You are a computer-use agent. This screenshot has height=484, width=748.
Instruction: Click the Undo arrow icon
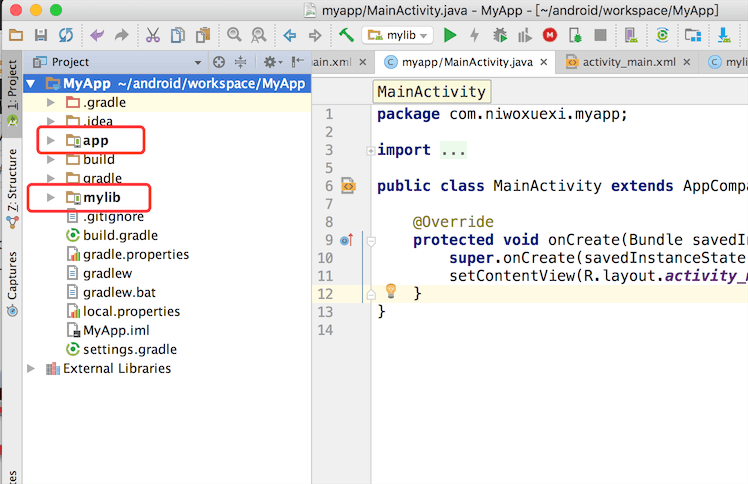point(97,35)
